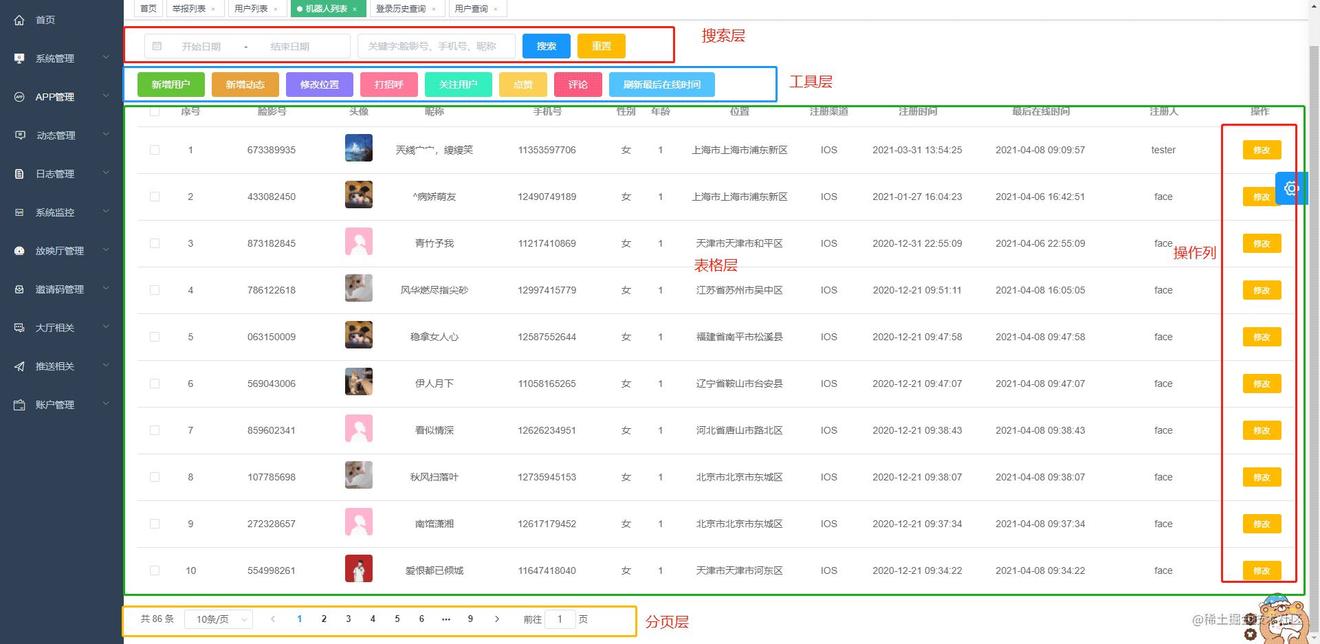Image resolution: width=1320 pixels, height=644 pixels.
Task: Toggle the select-all checkbox in table header
Action: click(x=154, y=112)
